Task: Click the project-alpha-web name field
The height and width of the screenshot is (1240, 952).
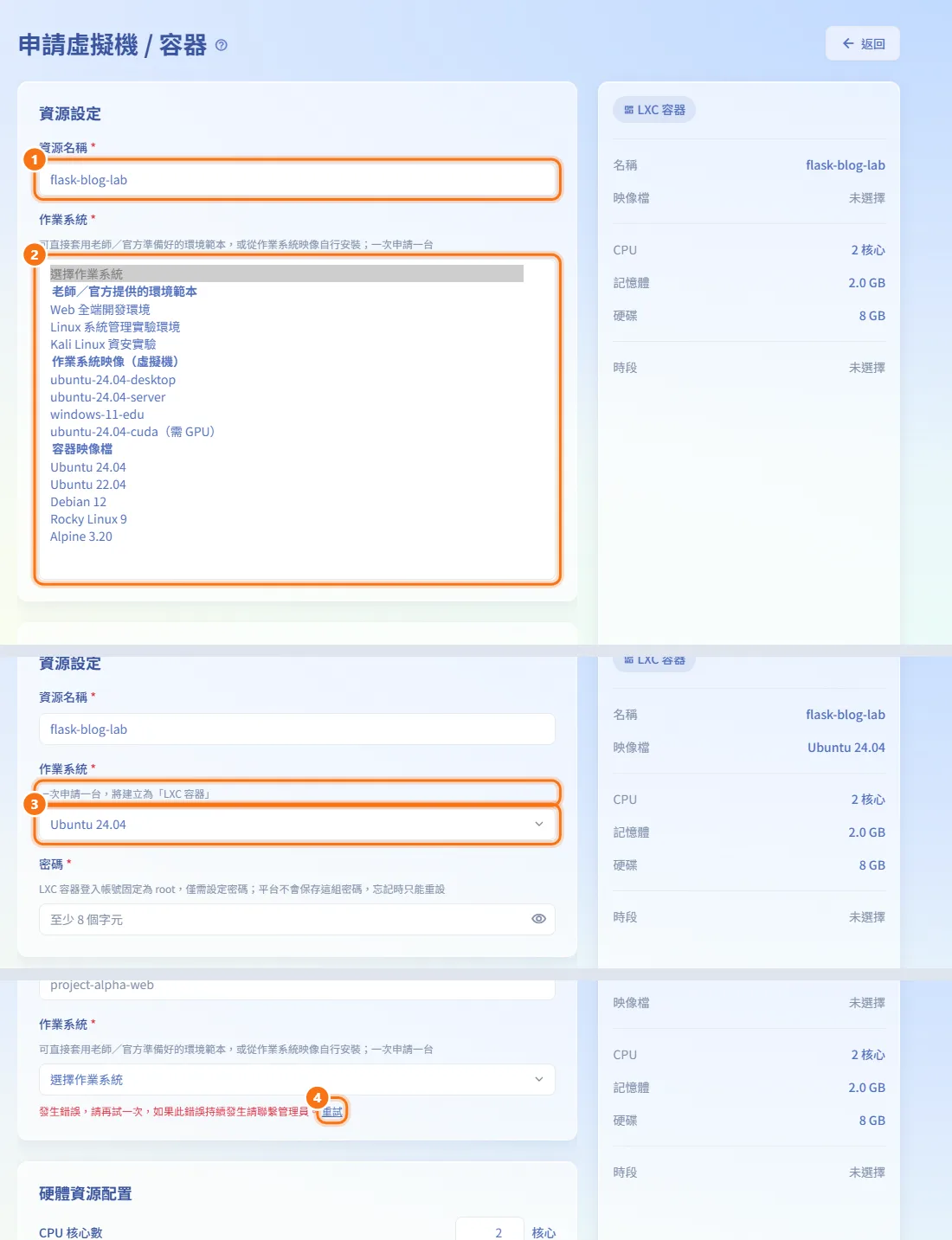Action: tap(297, 986)
